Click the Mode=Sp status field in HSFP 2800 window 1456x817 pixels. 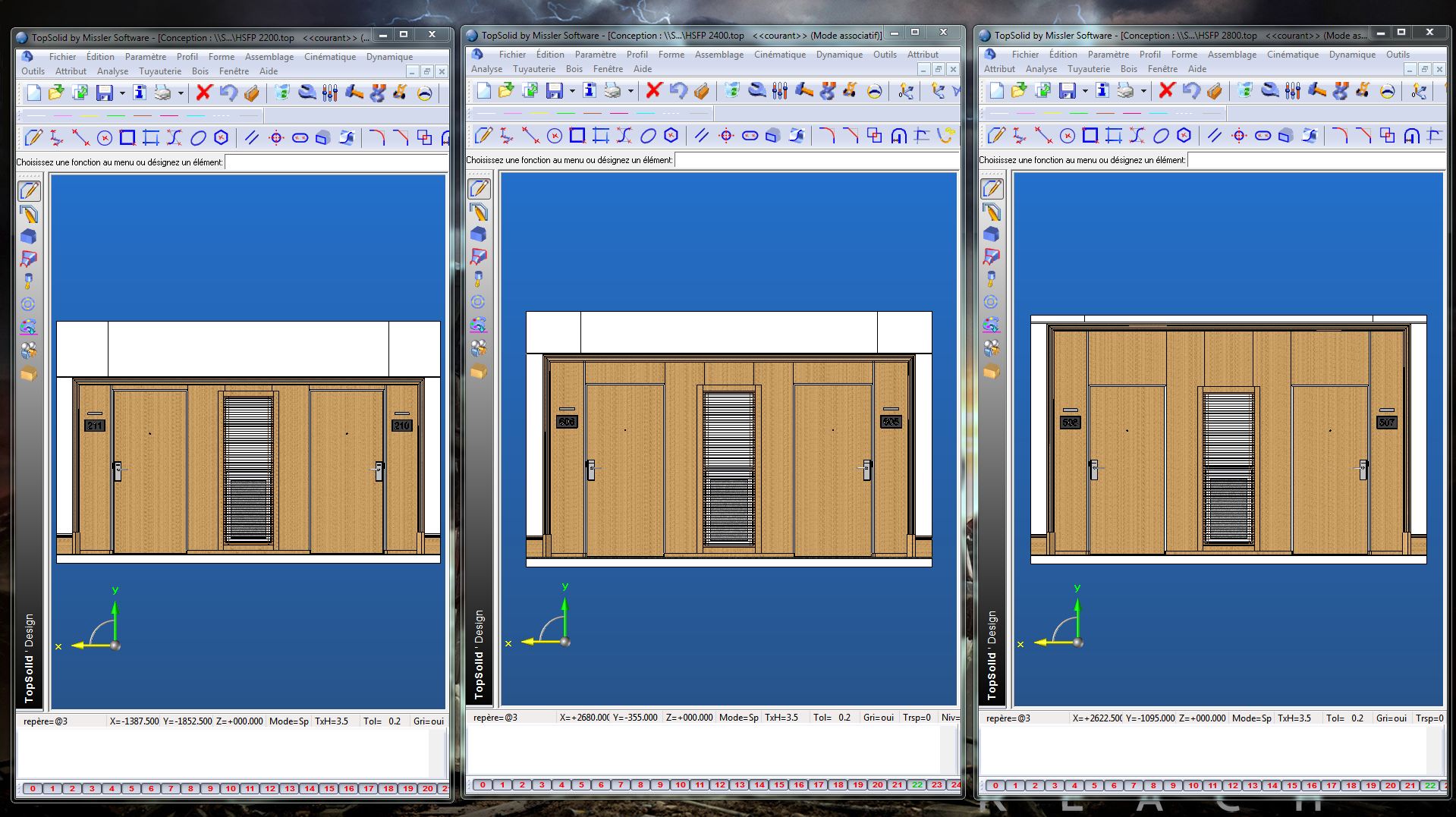pyautogui.click(x=1251, y=718)
